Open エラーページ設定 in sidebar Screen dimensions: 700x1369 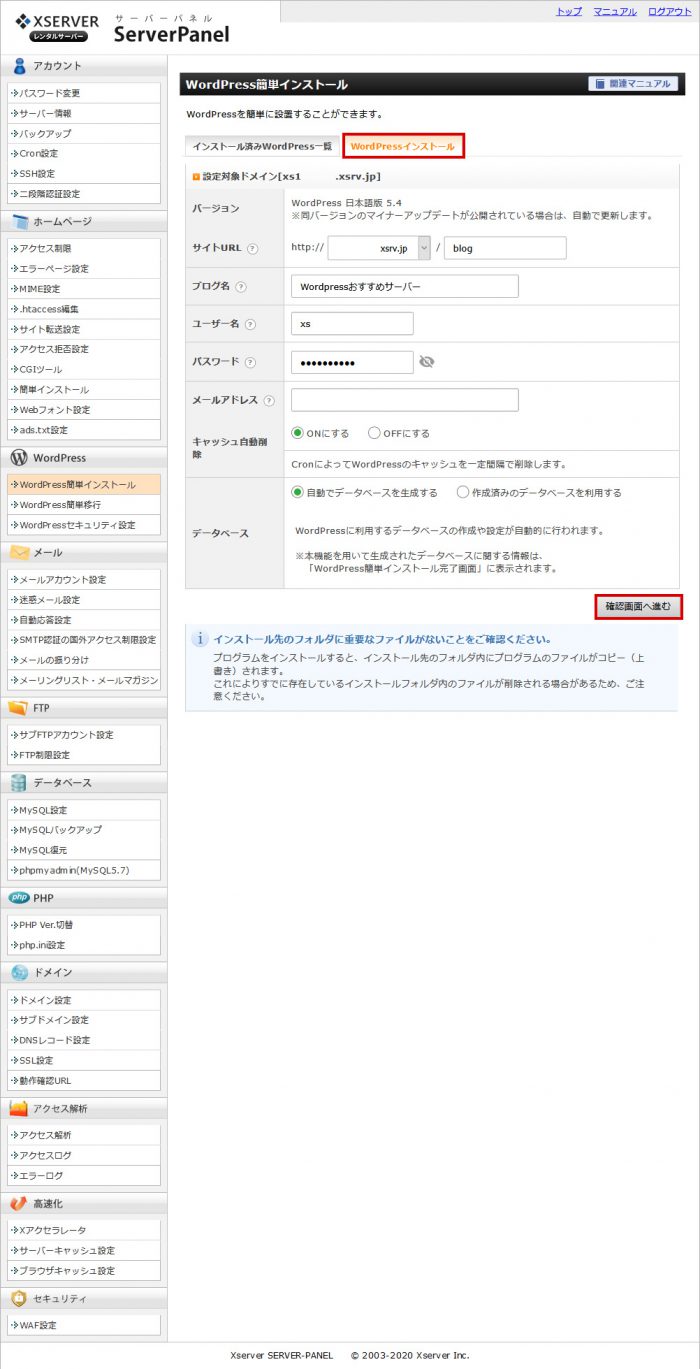click(x=84, y=268)
